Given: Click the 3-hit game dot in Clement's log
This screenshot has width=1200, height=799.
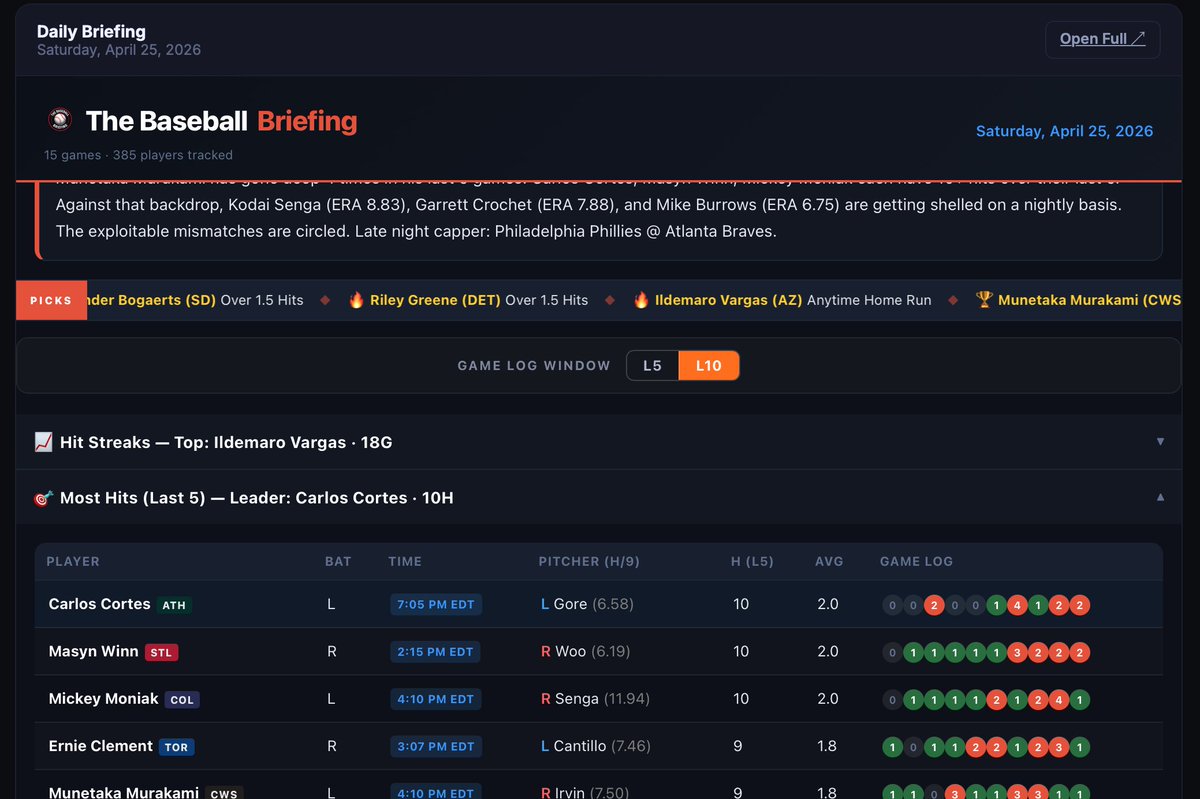Looking at the screenshot, I should [x=1058, y=747].
